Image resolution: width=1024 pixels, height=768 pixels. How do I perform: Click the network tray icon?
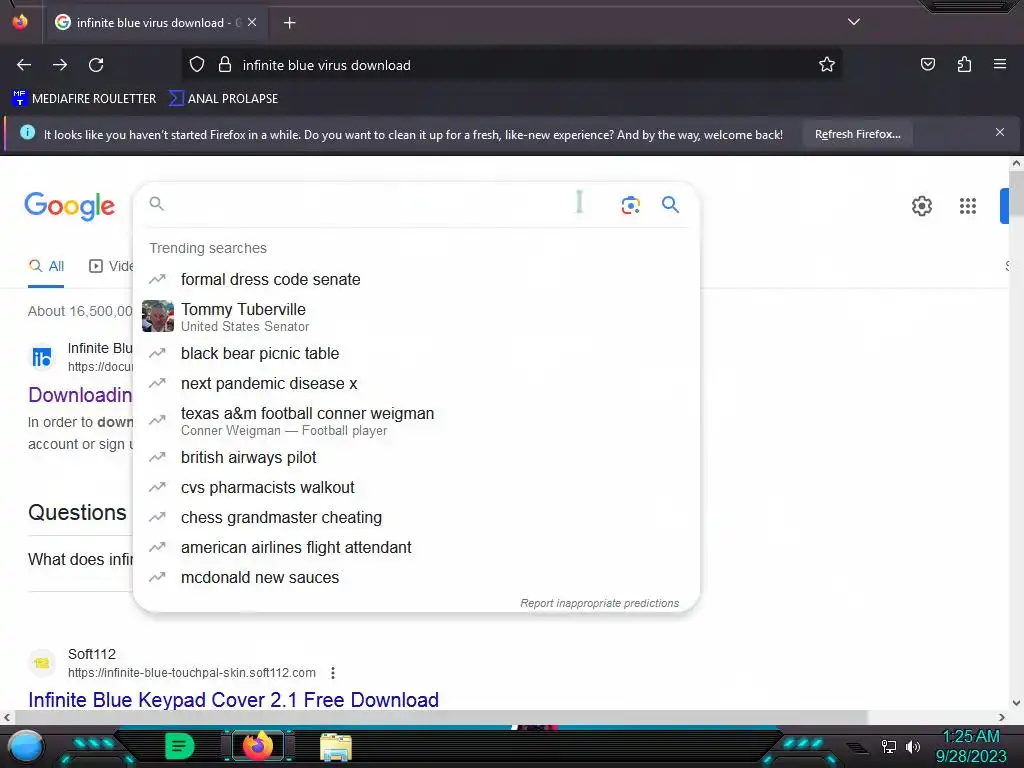pos(888,746)
